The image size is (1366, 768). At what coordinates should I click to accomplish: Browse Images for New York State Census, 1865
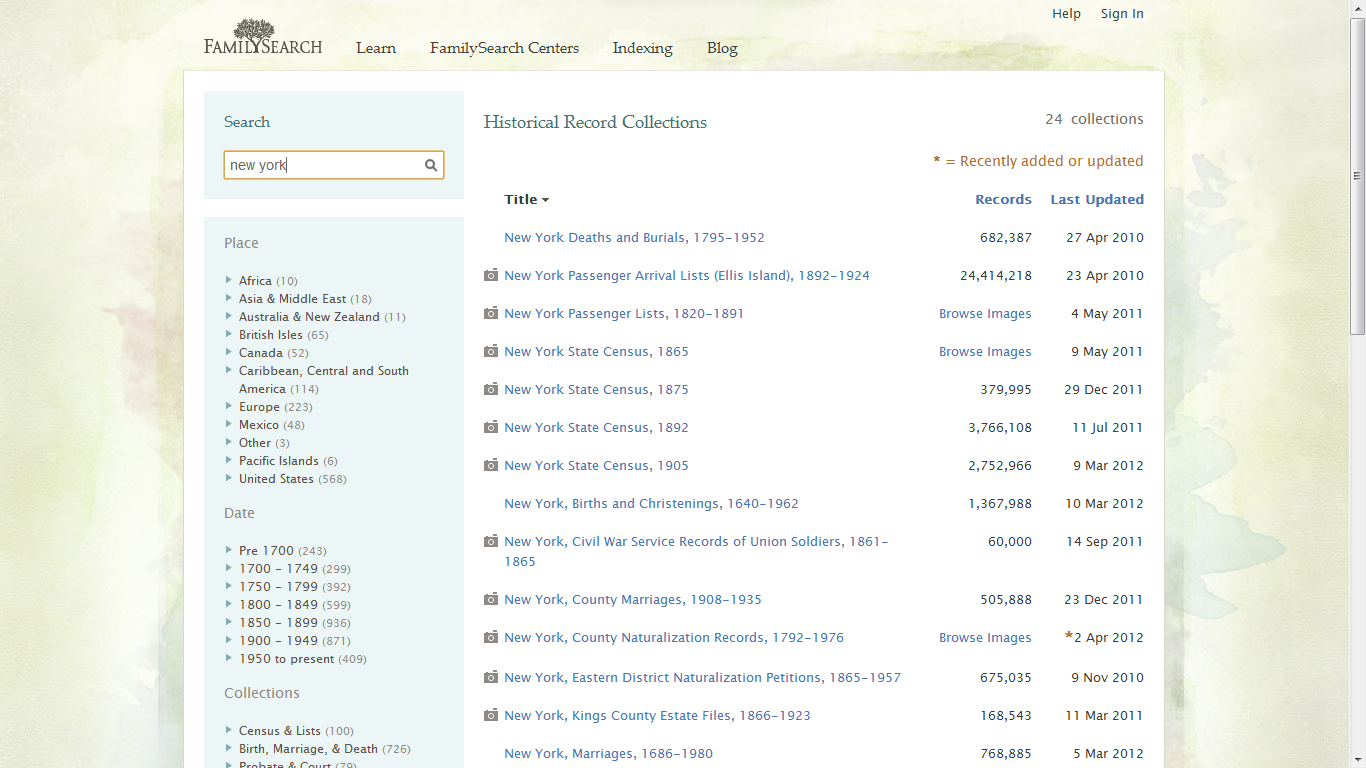coord(985,351)
